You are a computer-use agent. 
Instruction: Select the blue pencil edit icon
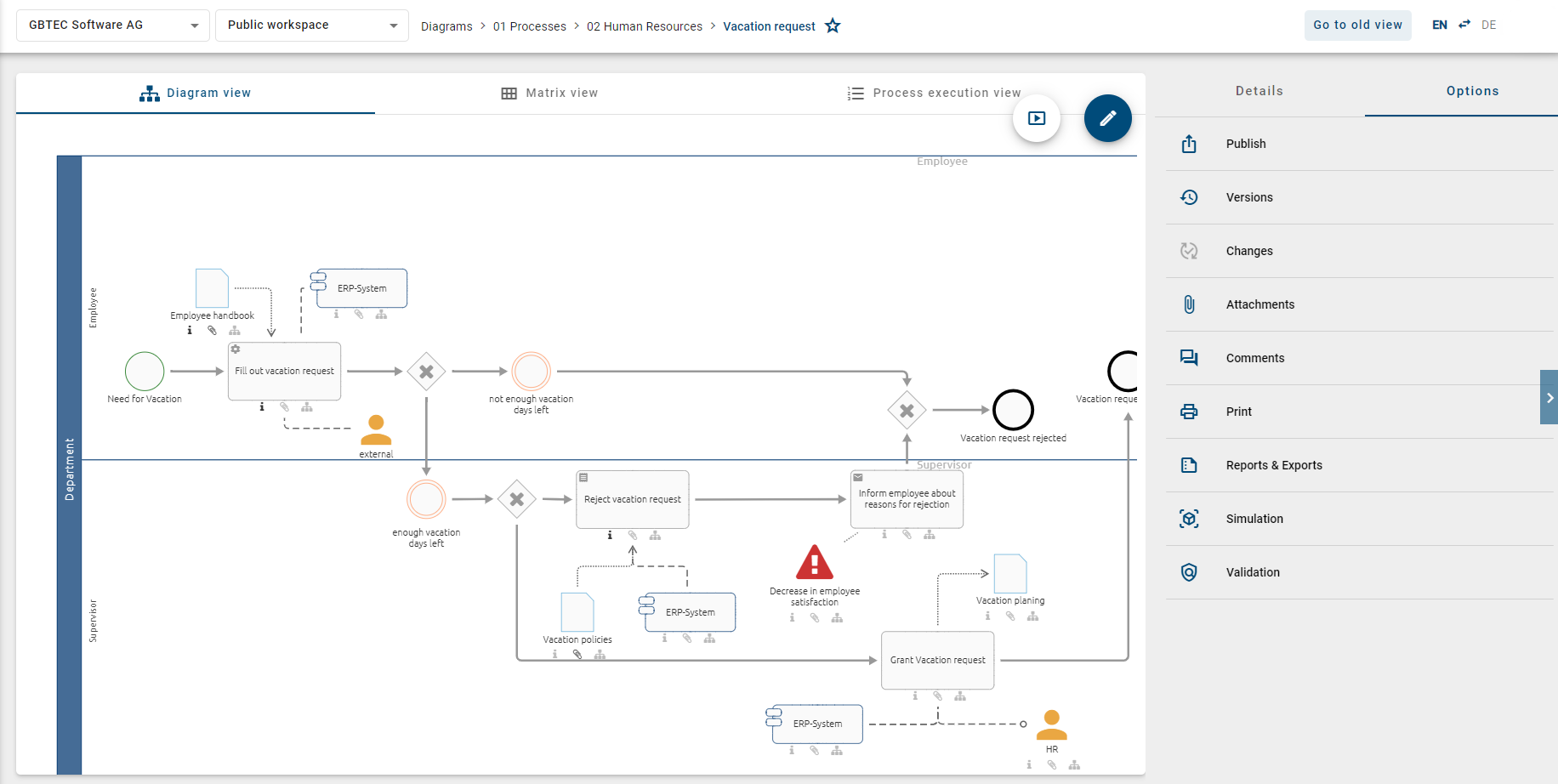point(1107,118)
